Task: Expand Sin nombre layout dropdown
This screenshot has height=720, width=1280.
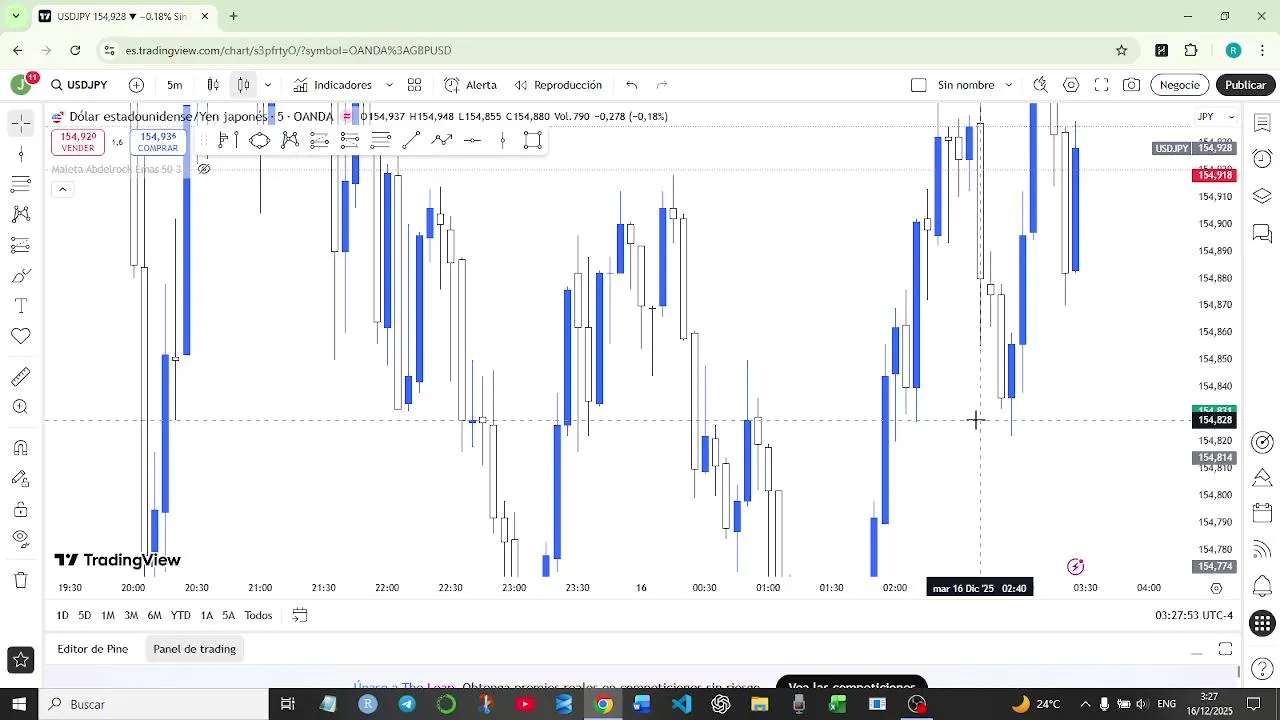Action: tap(1008, 85)
